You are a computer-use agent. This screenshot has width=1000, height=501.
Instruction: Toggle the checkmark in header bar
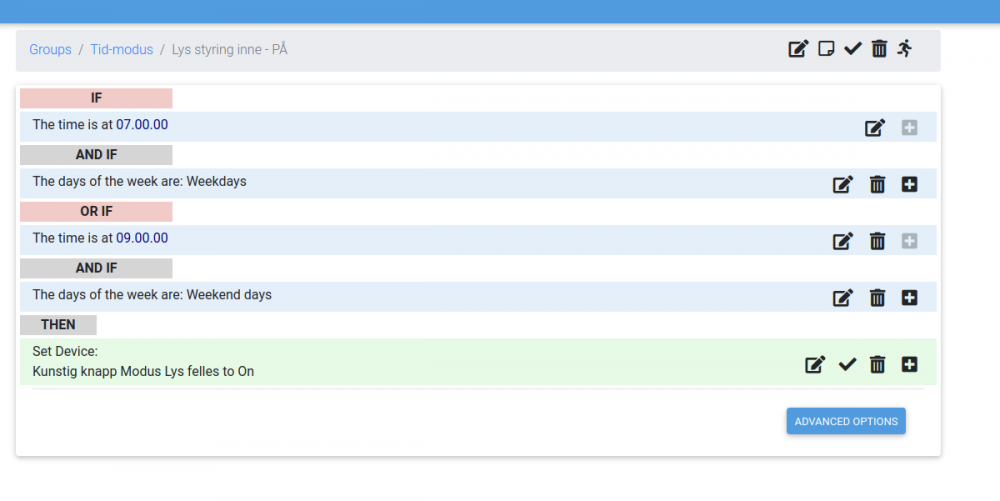point(852,49)
